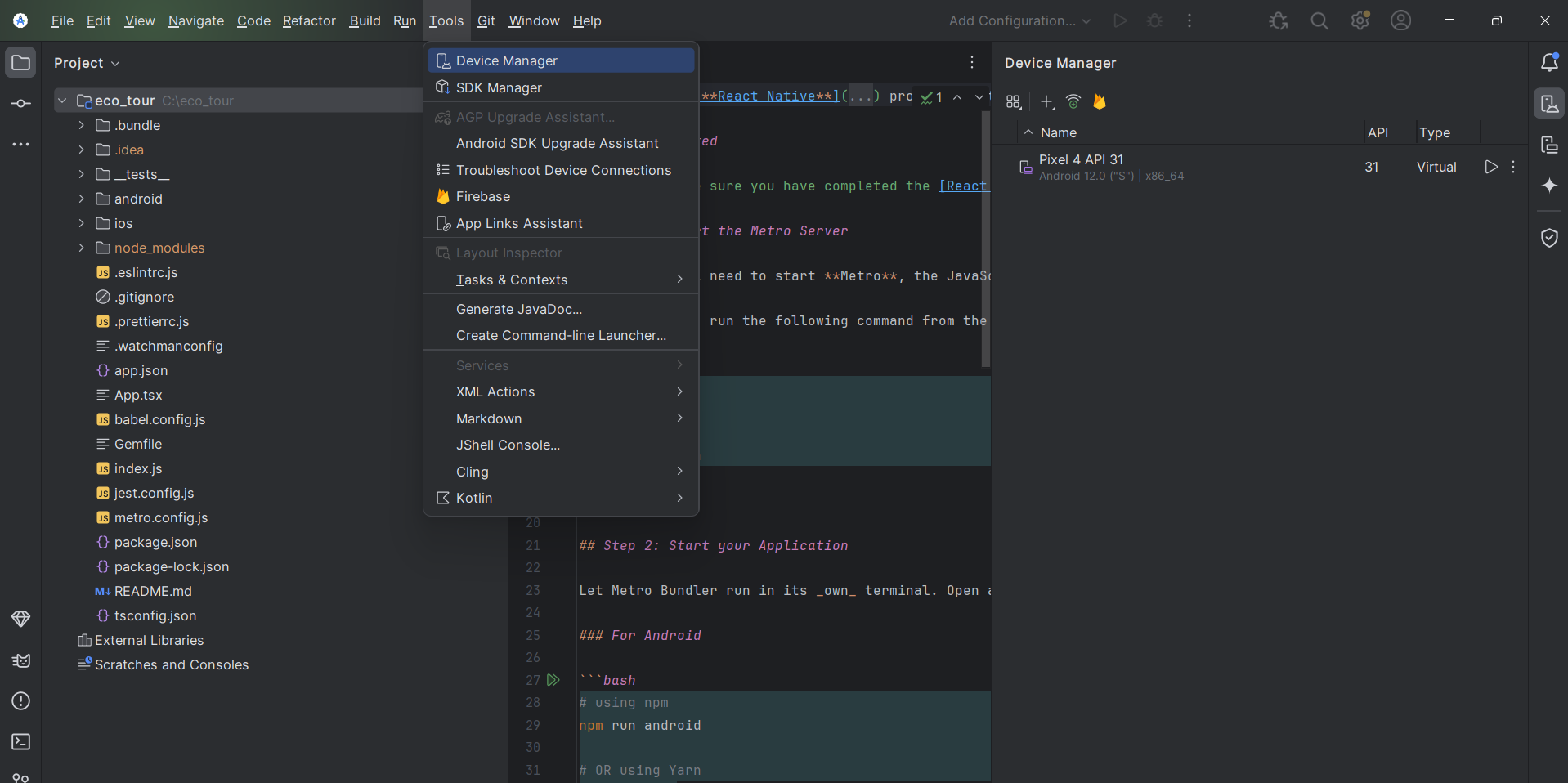The width and height of the screenshot is (1568, 783).
Task: Open the Git menu
Action: 486,20
